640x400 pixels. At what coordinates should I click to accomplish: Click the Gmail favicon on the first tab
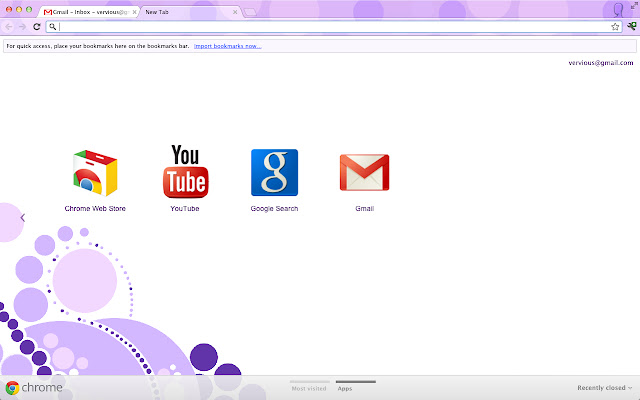(48, 12)
